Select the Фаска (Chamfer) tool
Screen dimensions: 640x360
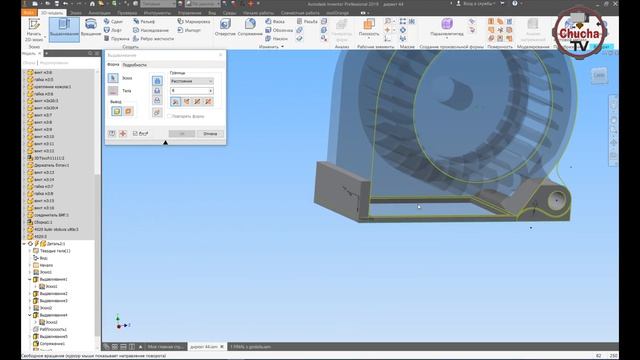coord(275,21)
